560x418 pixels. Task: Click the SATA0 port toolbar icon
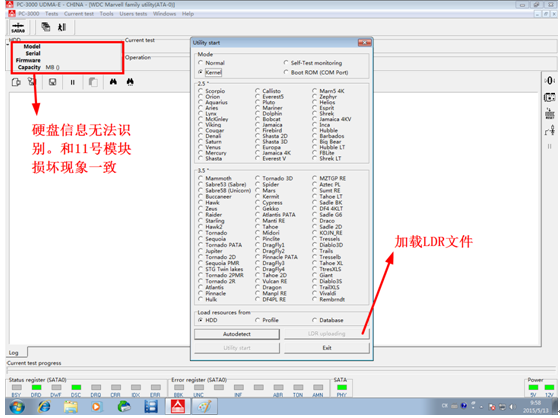point(18,28)
